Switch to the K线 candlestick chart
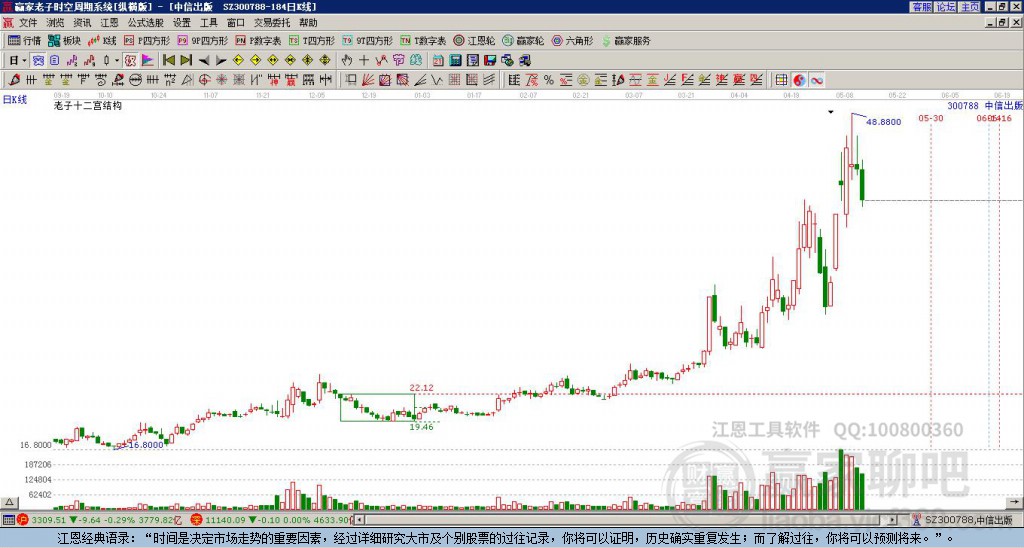The height and width of the screenshot is (548, 1024). (102, 40)
